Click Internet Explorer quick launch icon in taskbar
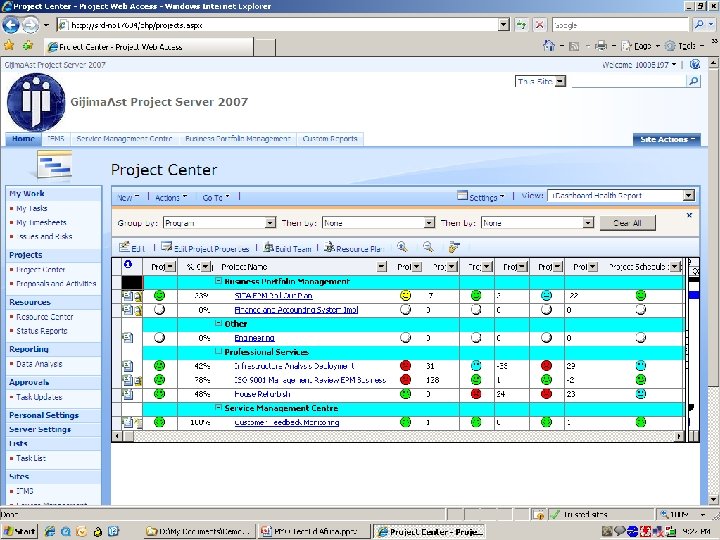 [x=50, y=531]
